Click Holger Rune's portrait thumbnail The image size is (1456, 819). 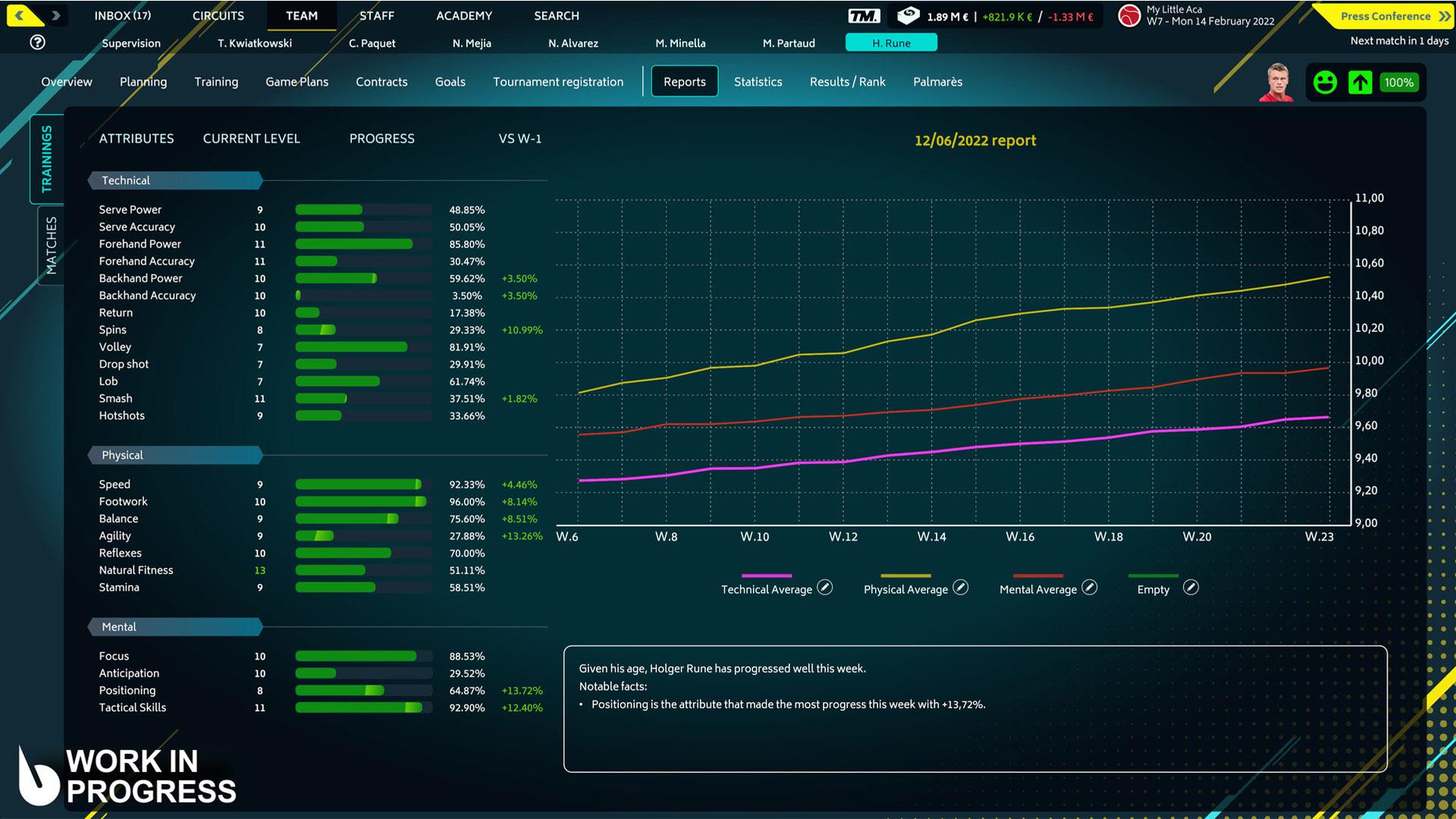1276,82
